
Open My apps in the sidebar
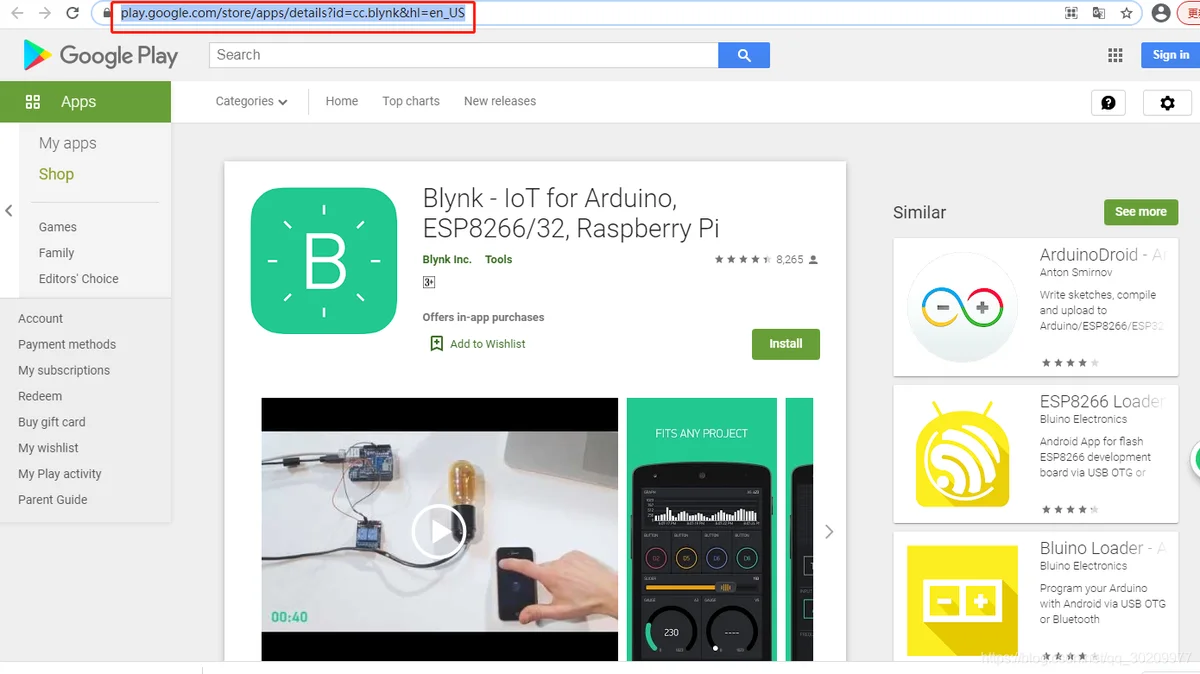pos(68,143)
